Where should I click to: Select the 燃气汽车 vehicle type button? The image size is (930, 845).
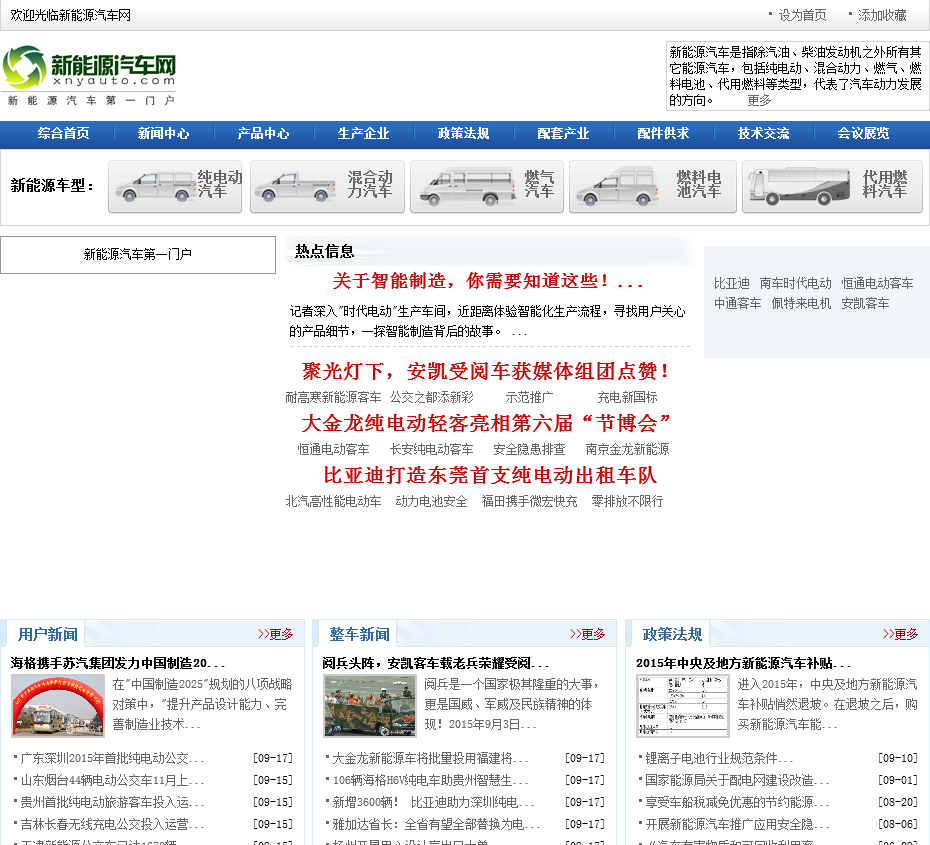pyautogui.click(x=487, y=186)
